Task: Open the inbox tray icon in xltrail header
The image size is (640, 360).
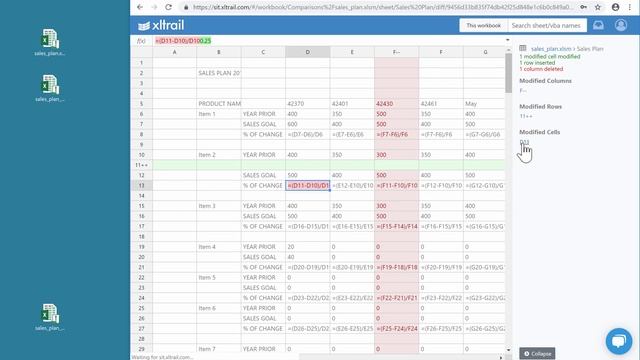Action: click(x=598, y=25)
